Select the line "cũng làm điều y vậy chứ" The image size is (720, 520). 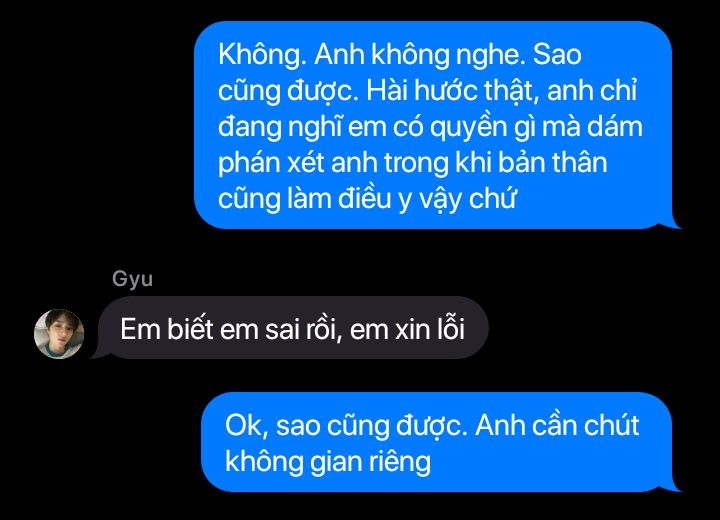click(367, 199)
